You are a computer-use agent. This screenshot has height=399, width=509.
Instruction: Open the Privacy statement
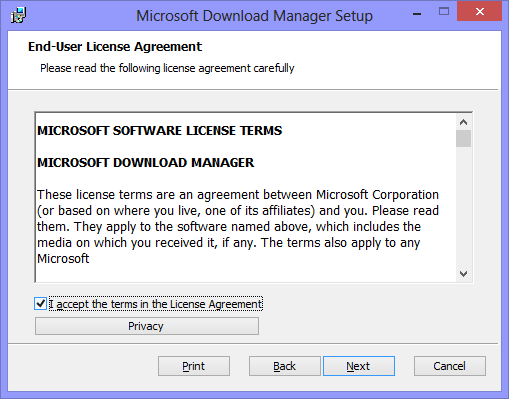click(x=147, y=326)
